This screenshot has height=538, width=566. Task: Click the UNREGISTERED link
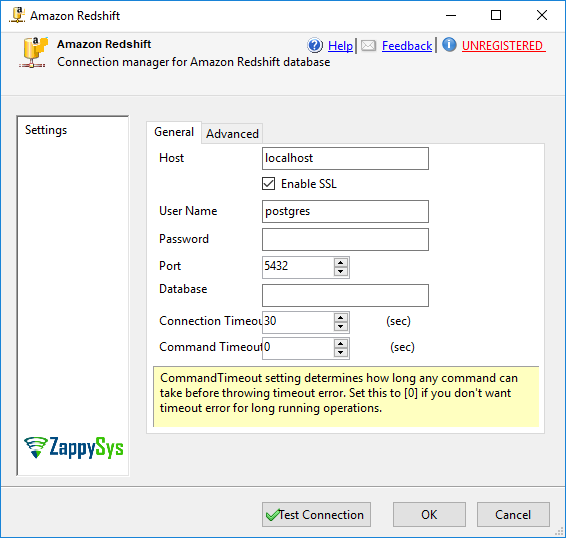coord(504,46)
